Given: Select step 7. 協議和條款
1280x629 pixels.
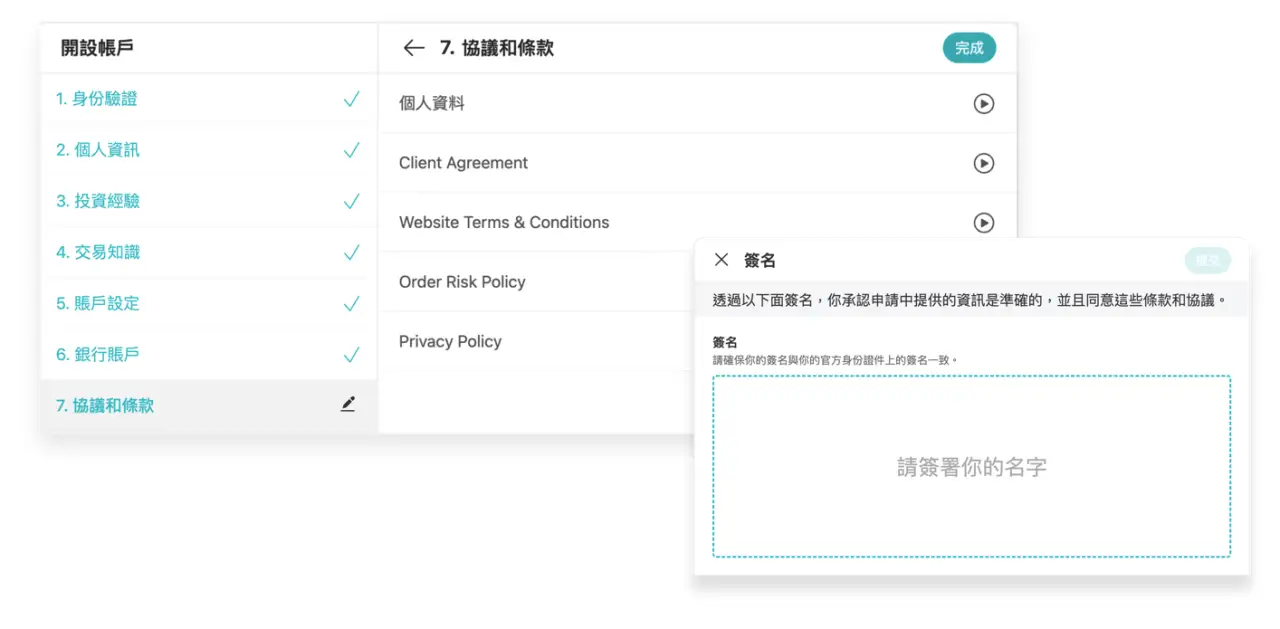Looking at the screenshot, I should tap(209, 405).
